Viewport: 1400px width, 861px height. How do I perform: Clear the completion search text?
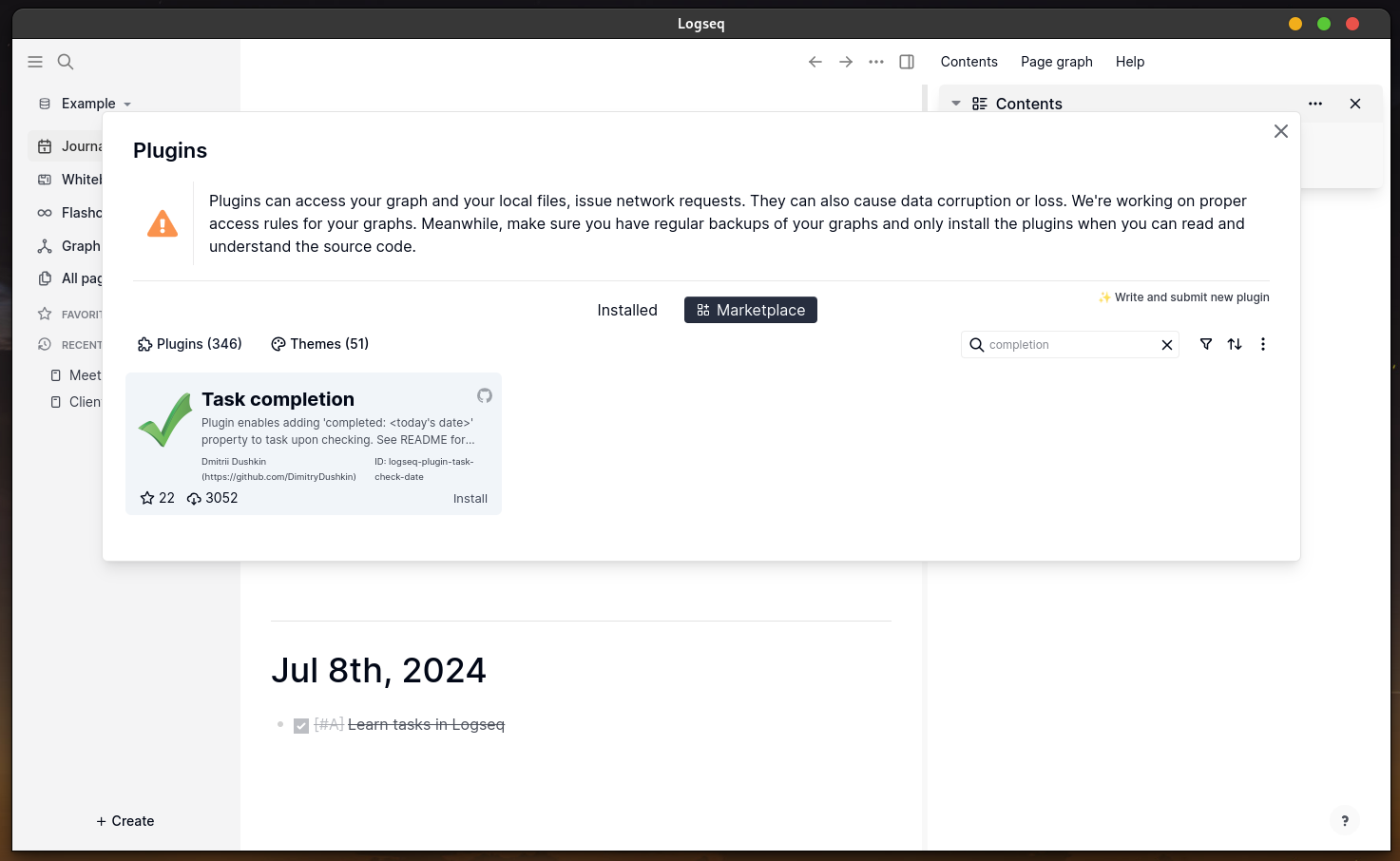pos(1167,345)
